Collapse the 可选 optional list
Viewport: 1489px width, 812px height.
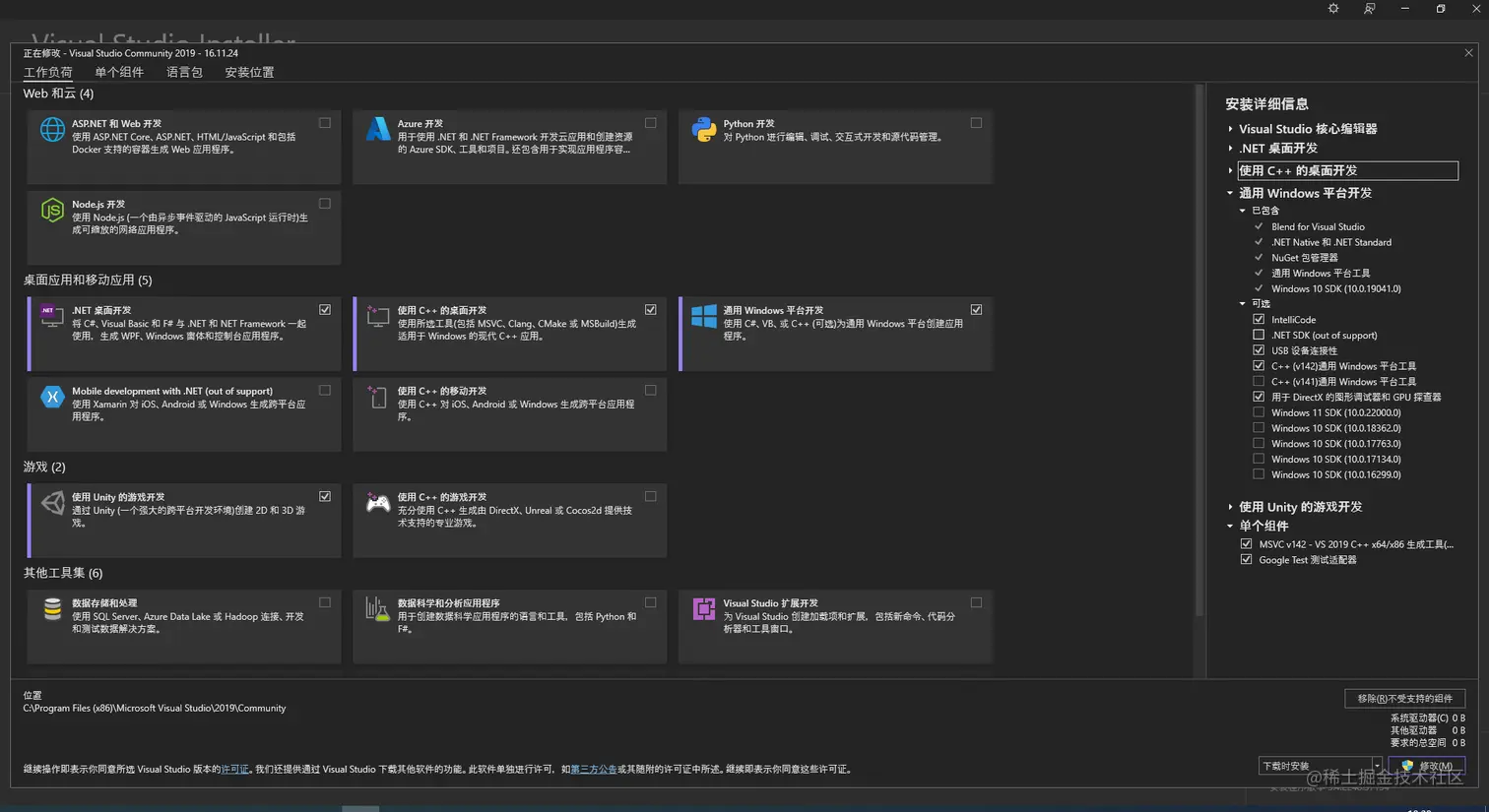(1243, 304)
